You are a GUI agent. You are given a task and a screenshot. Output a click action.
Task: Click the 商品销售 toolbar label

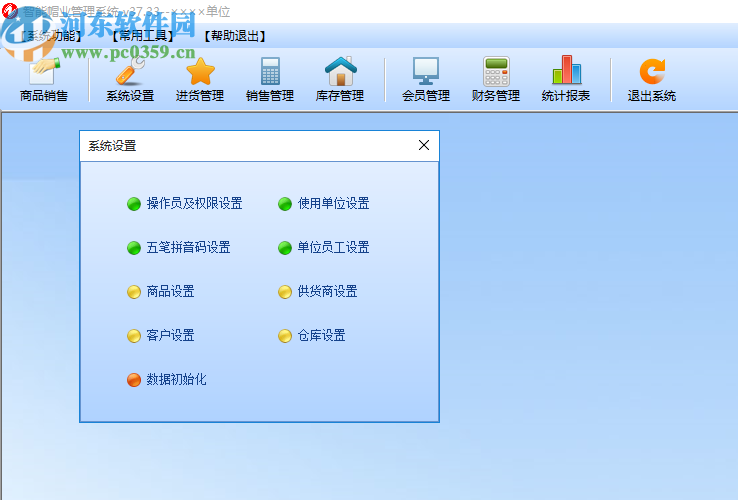point(44,96)
